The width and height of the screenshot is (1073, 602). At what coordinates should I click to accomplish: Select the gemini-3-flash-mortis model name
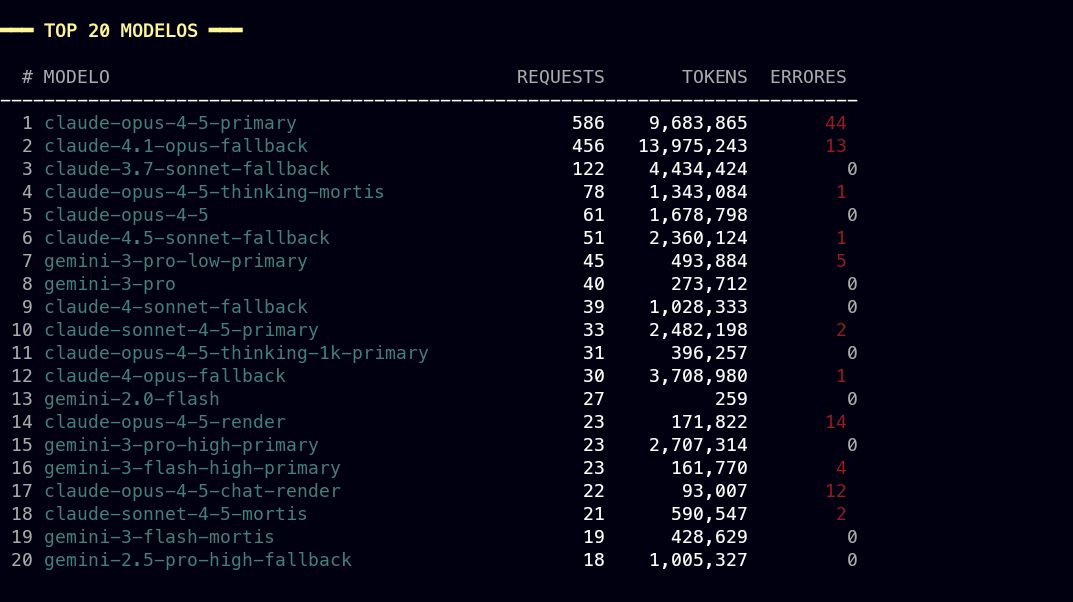[159, 537]
